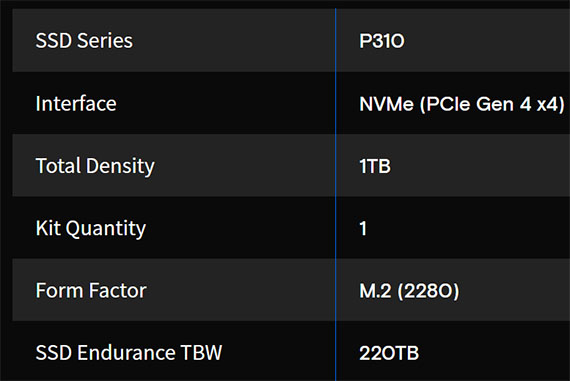Select the Kit Quantity value 1
This screenshot has height=381, width=570.
(x=363, y=229)
